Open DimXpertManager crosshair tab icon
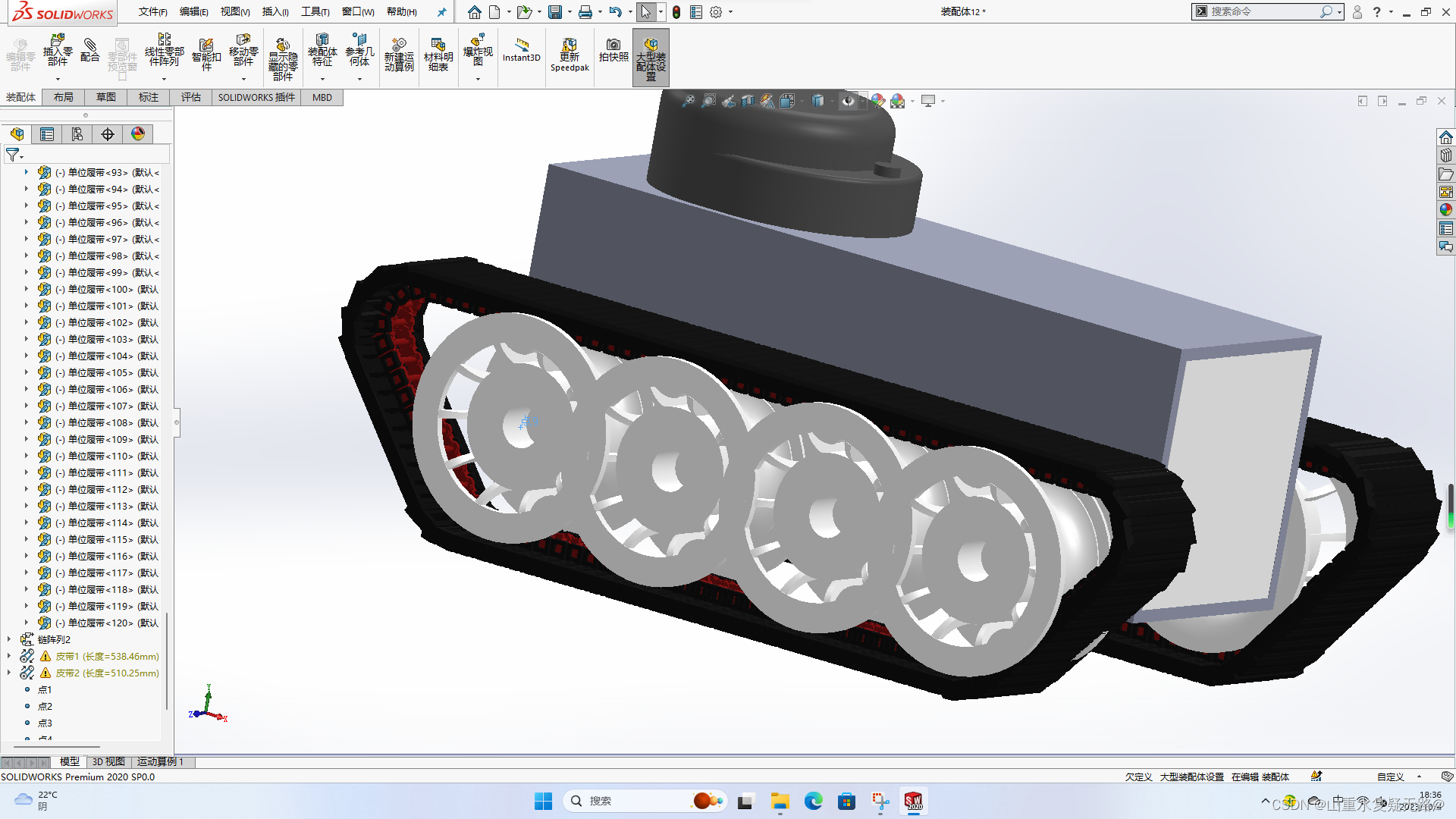 tap(108, 134)
